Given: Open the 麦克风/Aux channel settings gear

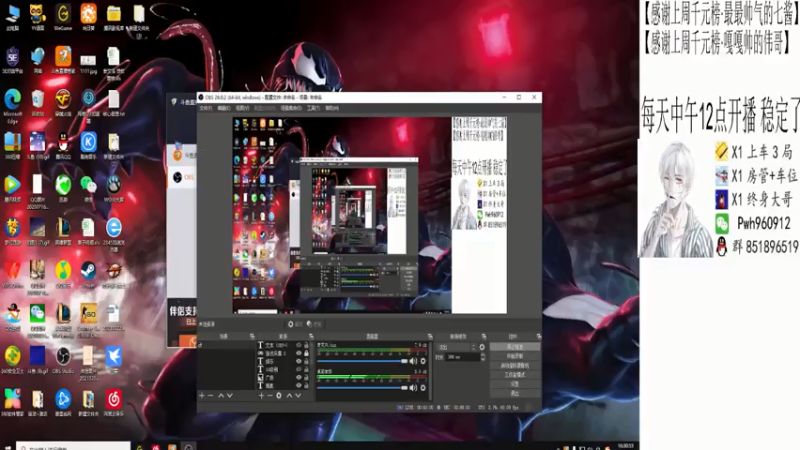Looking at the screenshot, I should pos(422,361).
